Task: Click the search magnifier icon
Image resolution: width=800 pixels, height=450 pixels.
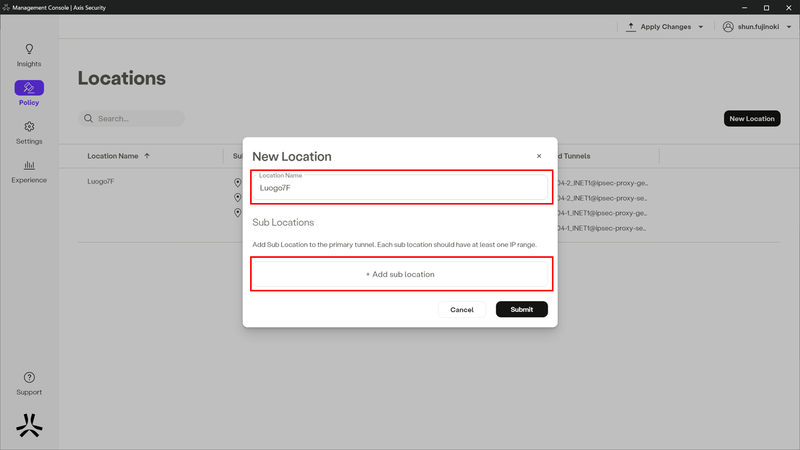Action: click(x=88, y=118)
